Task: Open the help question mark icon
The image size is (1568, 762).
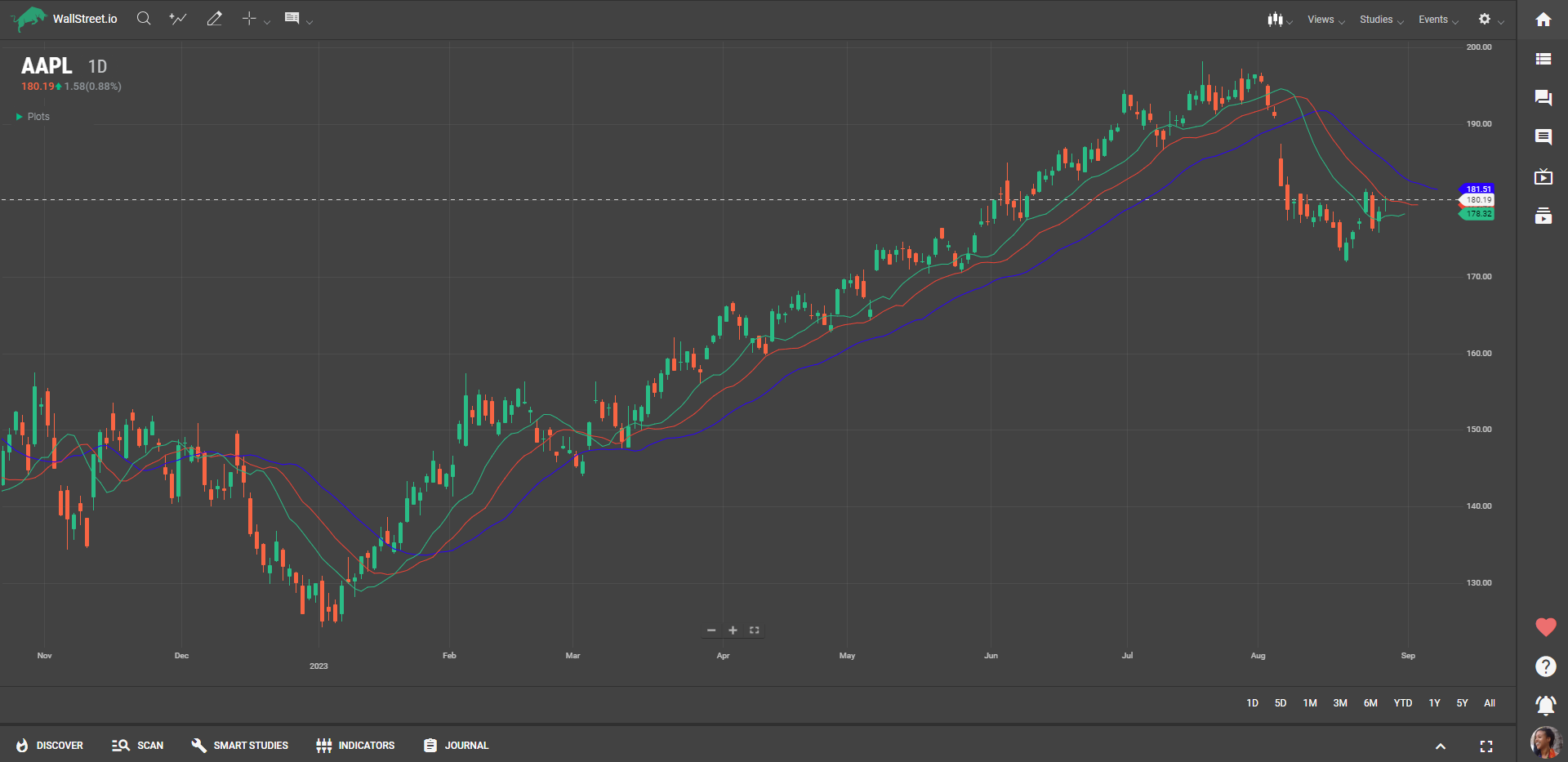Action: click(1545, 666)
